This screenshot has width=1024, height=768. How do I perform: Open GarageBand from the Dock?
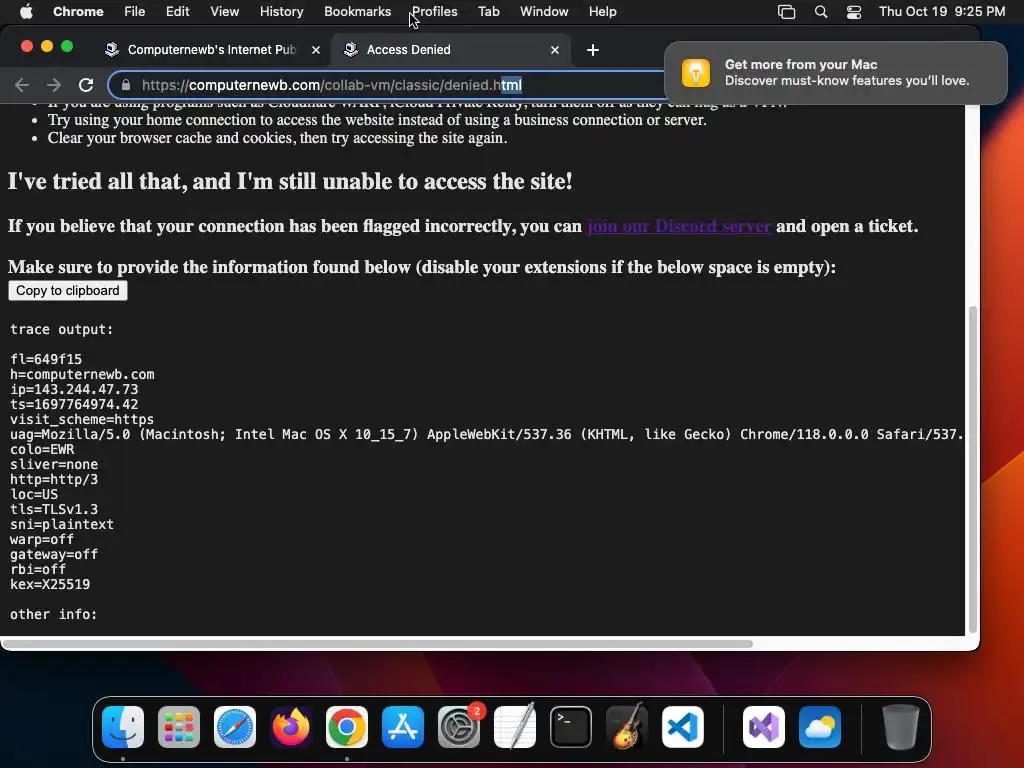coord(627,727)
